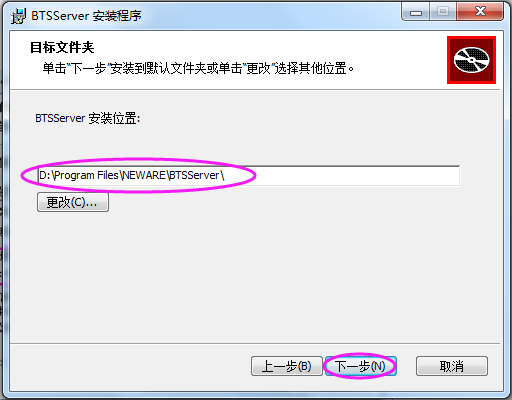The image size is (512, 400).
Task: Focus the install path text field
Action: pyautogui.click(x=249, y=175)
